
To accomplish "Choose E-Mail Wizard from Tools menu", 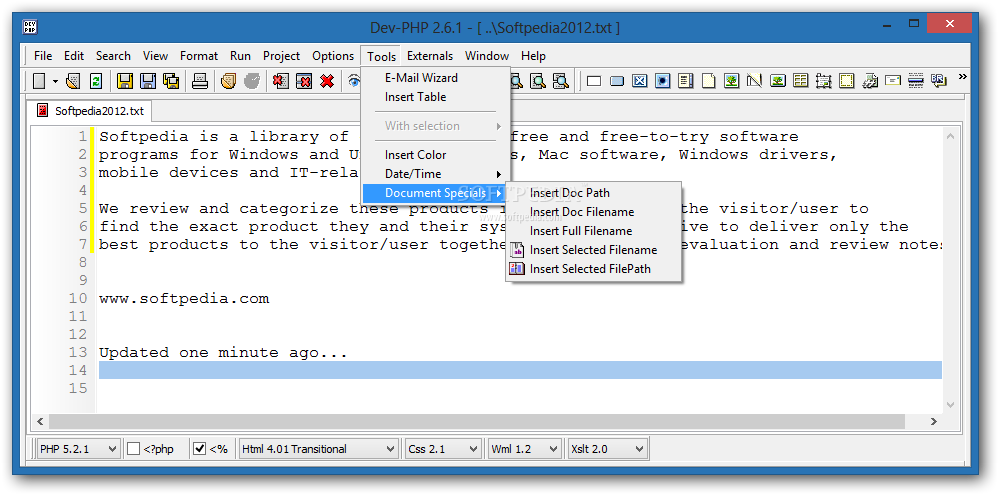I will pos(436,78).
